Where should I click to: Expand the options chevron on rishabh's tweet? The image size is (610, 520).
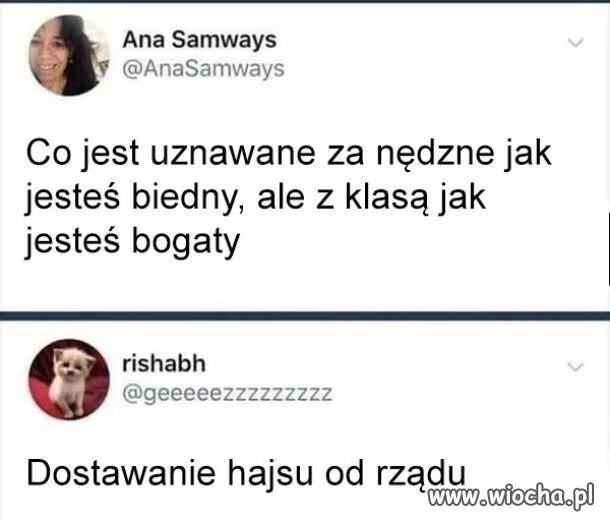tap(575, 366)
